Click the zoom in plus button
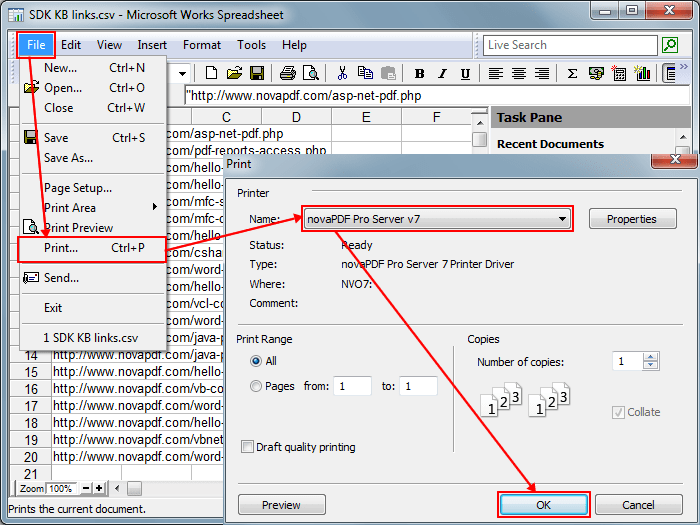 pos(99,488)
